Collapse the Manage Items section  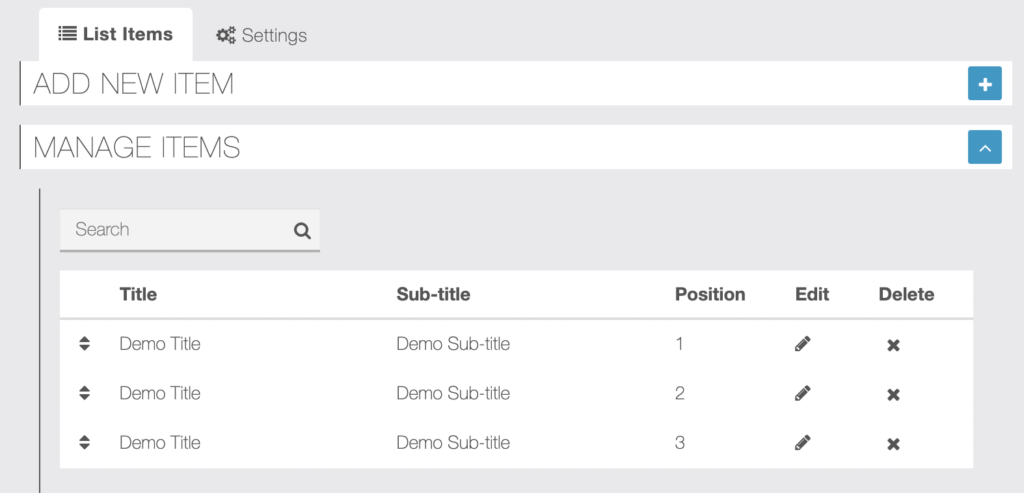[985, 147]
